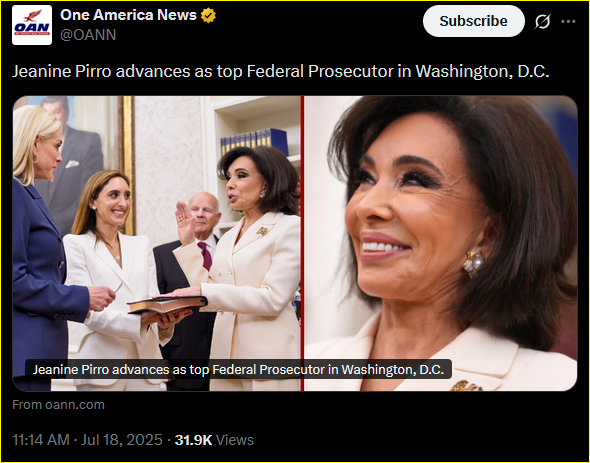Click the 31.9K Views count
The height and width of the screenshot is (463, 590).
[214, 440]
